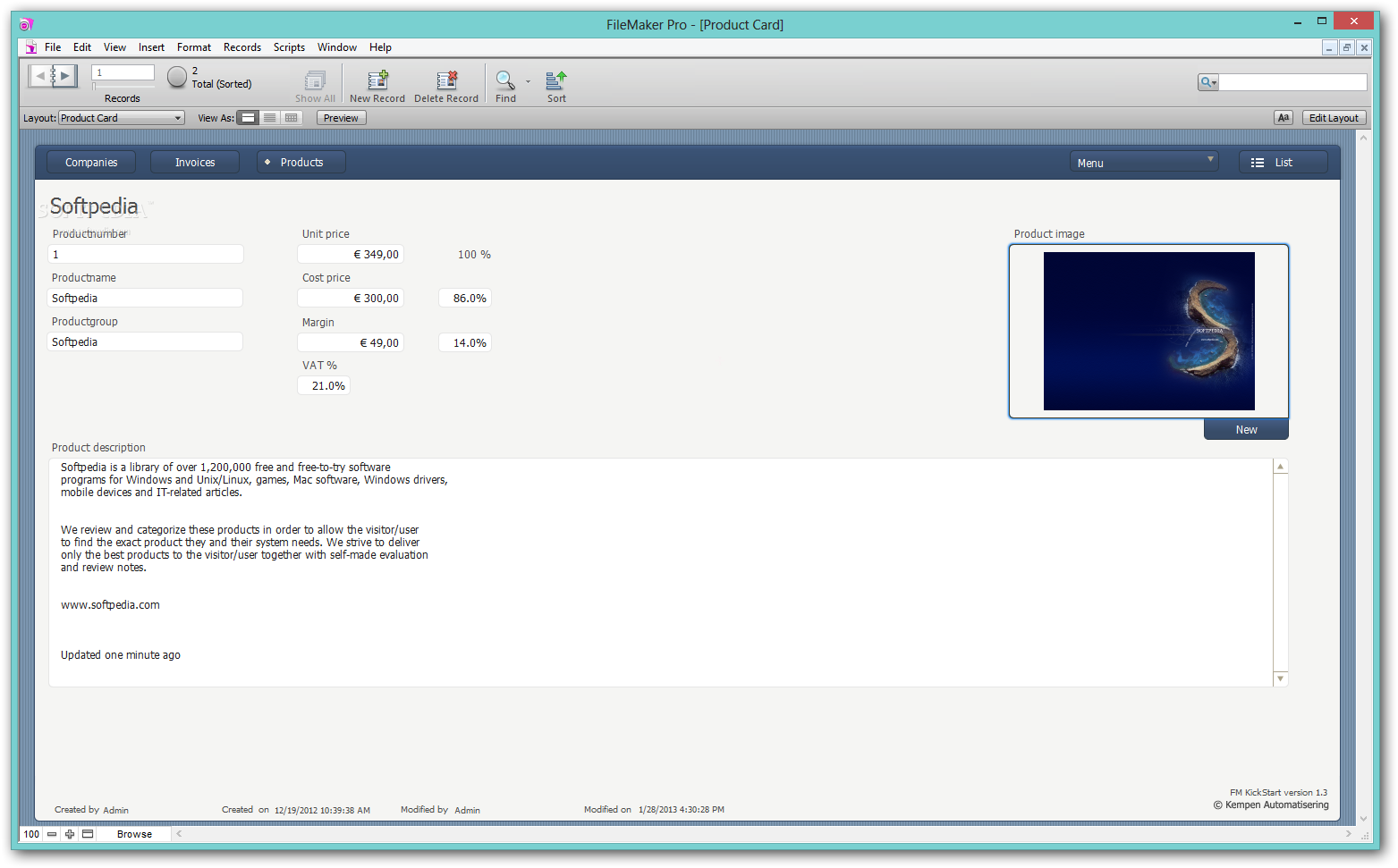This screenshot has height=868, width=1398.
Task: Click the Productgroup field
Action: 145,341
